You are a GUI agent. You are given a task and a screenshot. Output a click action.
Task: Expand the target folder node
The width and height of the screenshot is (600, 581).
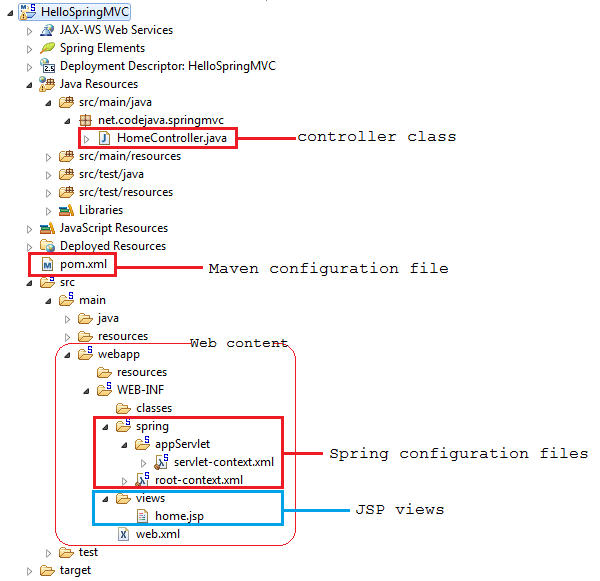[29, 571]
